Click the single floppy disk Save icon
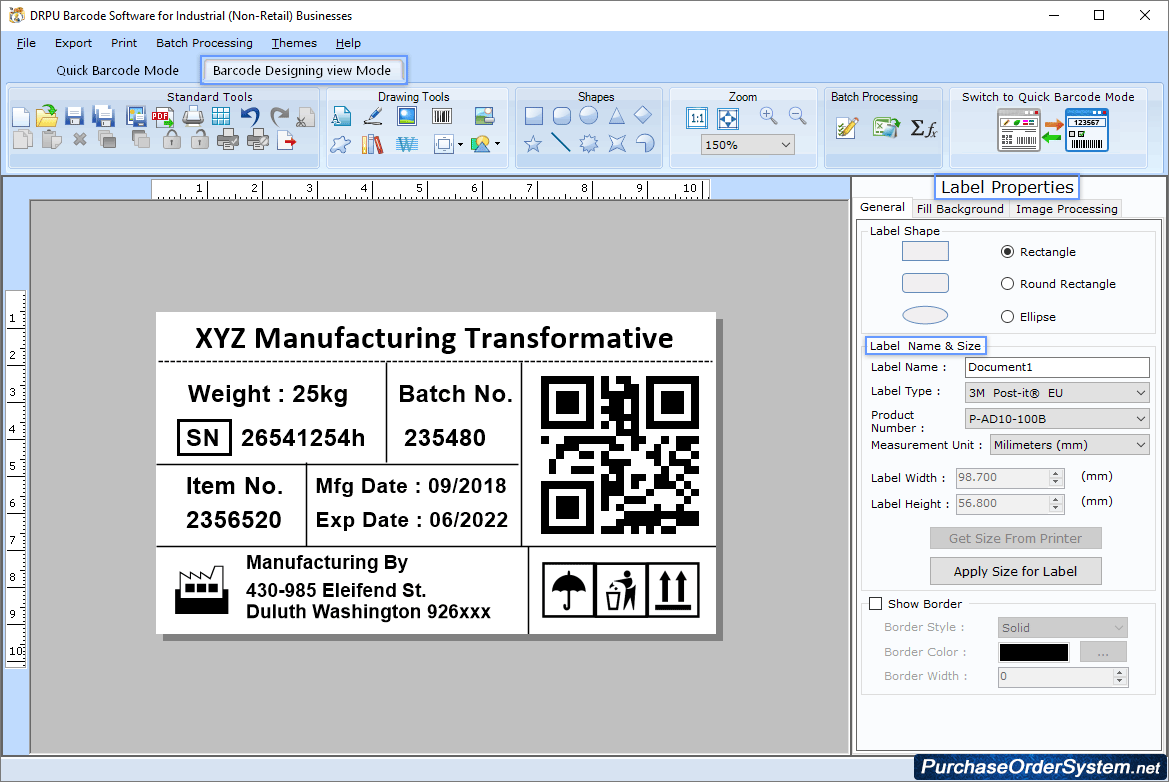Image resolution: width=1169 pixels, height=782 pixels. (74, 116)
